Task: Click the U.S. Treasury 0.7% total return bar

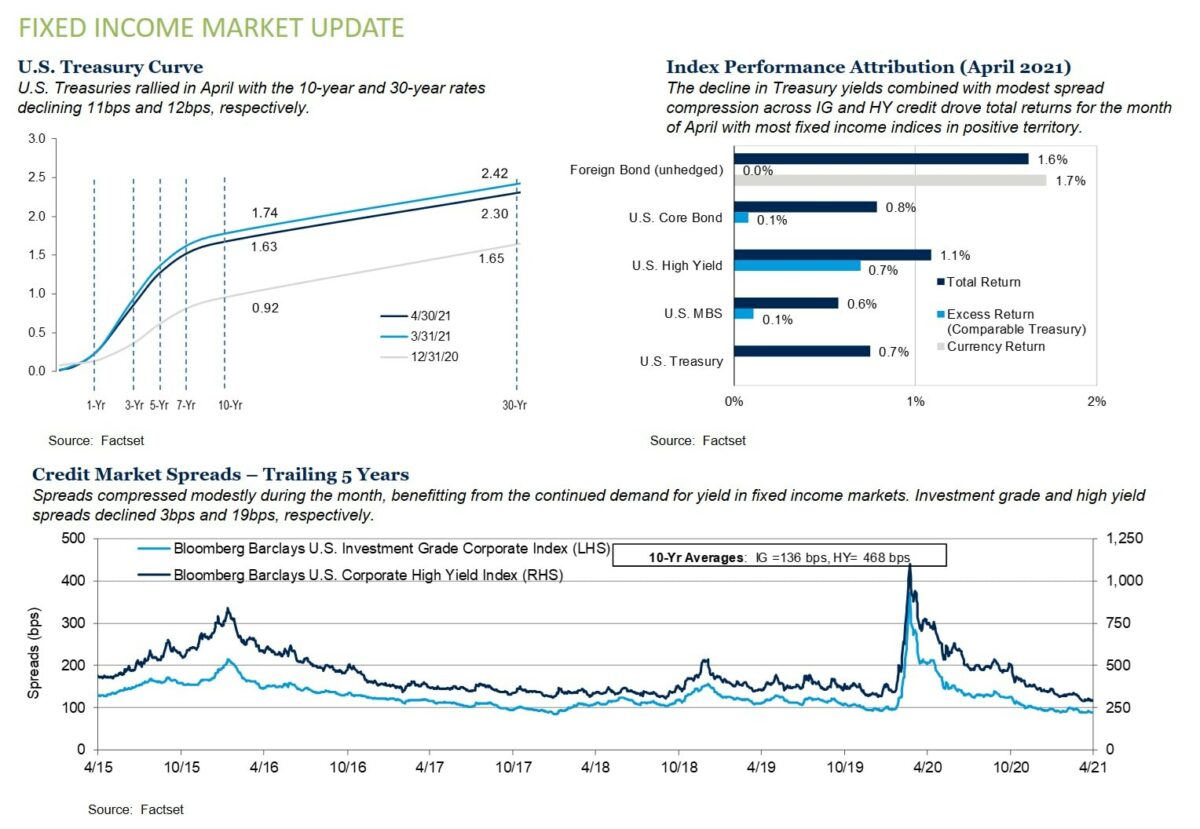Action: tap(802, 351)
